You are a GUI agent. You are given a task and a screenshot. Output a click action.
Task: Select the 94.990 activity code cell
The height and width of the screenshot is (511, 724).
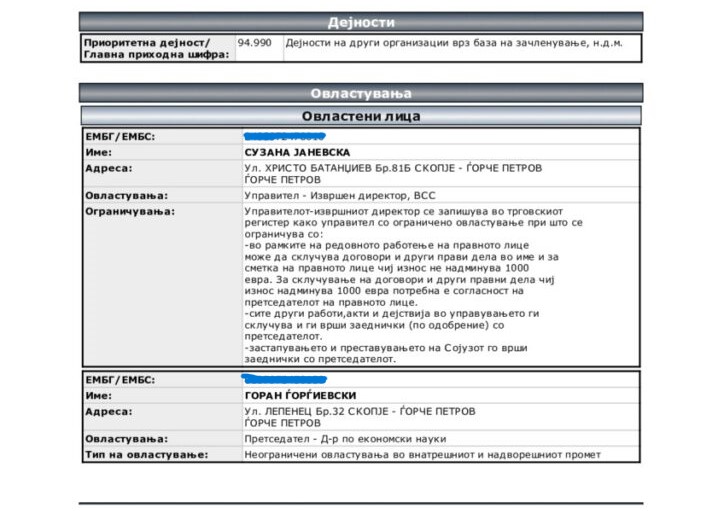point(255,43)
